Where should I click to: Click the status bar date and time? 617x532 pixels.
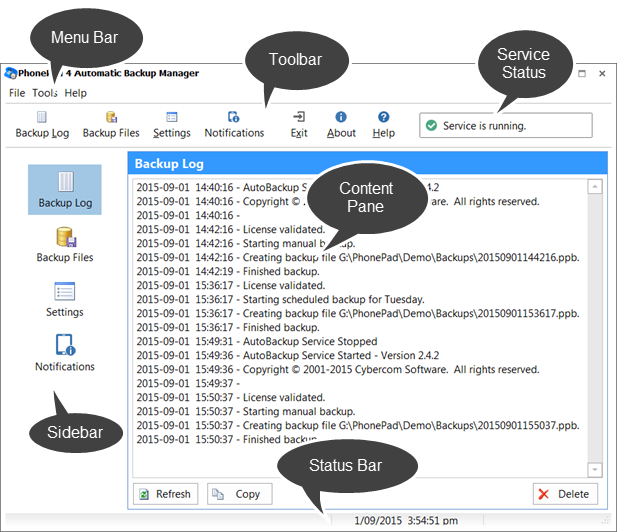[x=406, y=521]
